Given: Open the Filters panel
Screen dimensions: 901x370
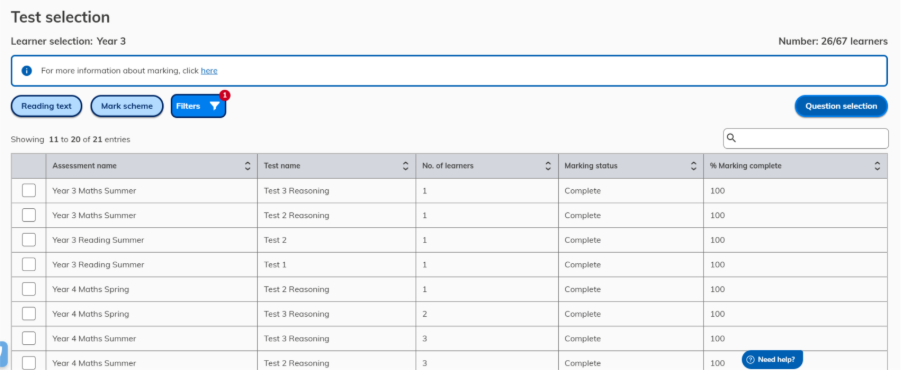Looking at the screenshot, I should [x=198, y=106].
